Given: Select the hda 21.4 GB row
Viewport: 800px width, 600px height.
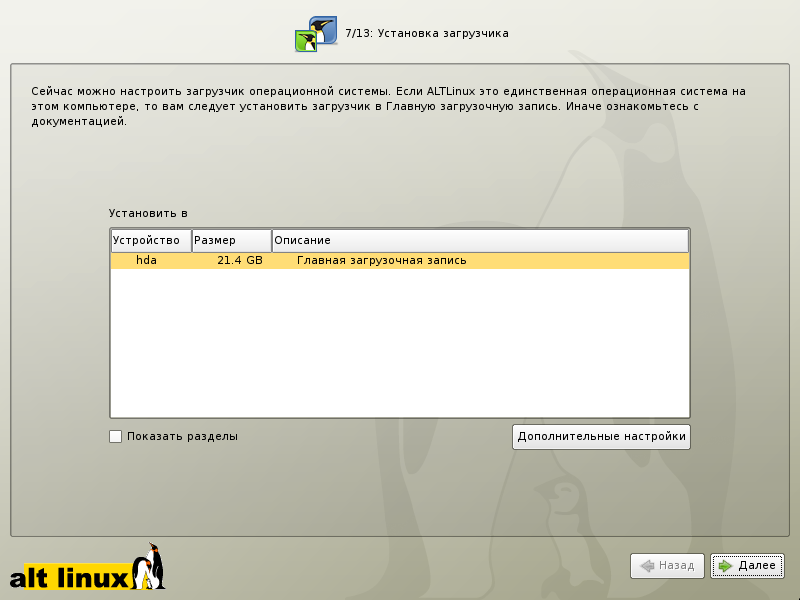Looking at the screenshot, I should tap(200, 260).
